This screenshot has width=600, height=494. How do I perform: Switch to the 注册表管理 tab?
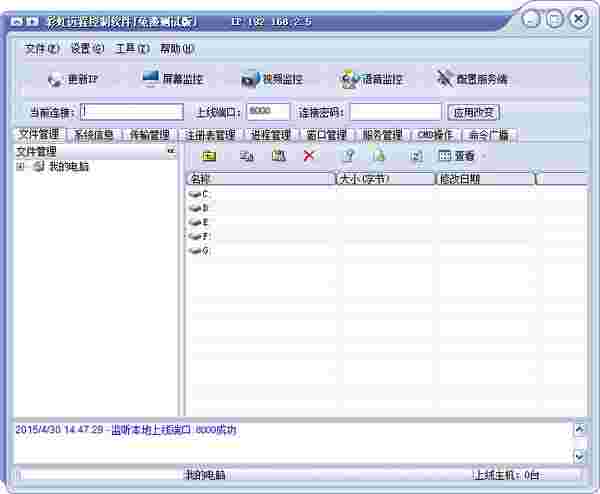210,135
